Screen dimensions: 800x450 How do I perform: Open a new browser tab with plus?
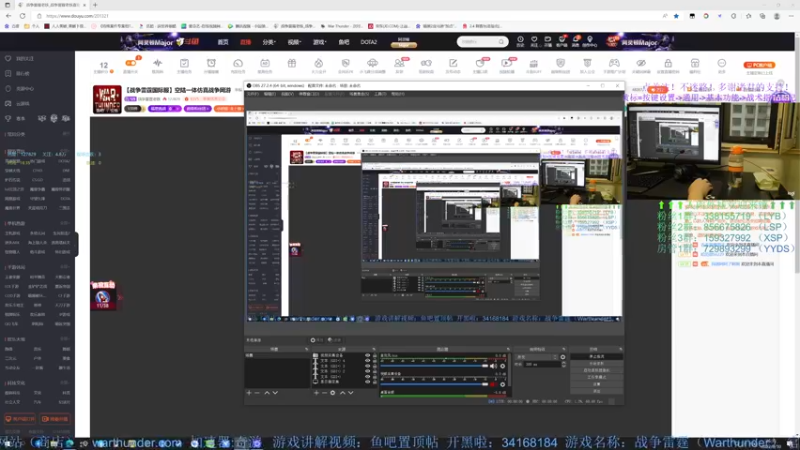(x=95, y=5)
